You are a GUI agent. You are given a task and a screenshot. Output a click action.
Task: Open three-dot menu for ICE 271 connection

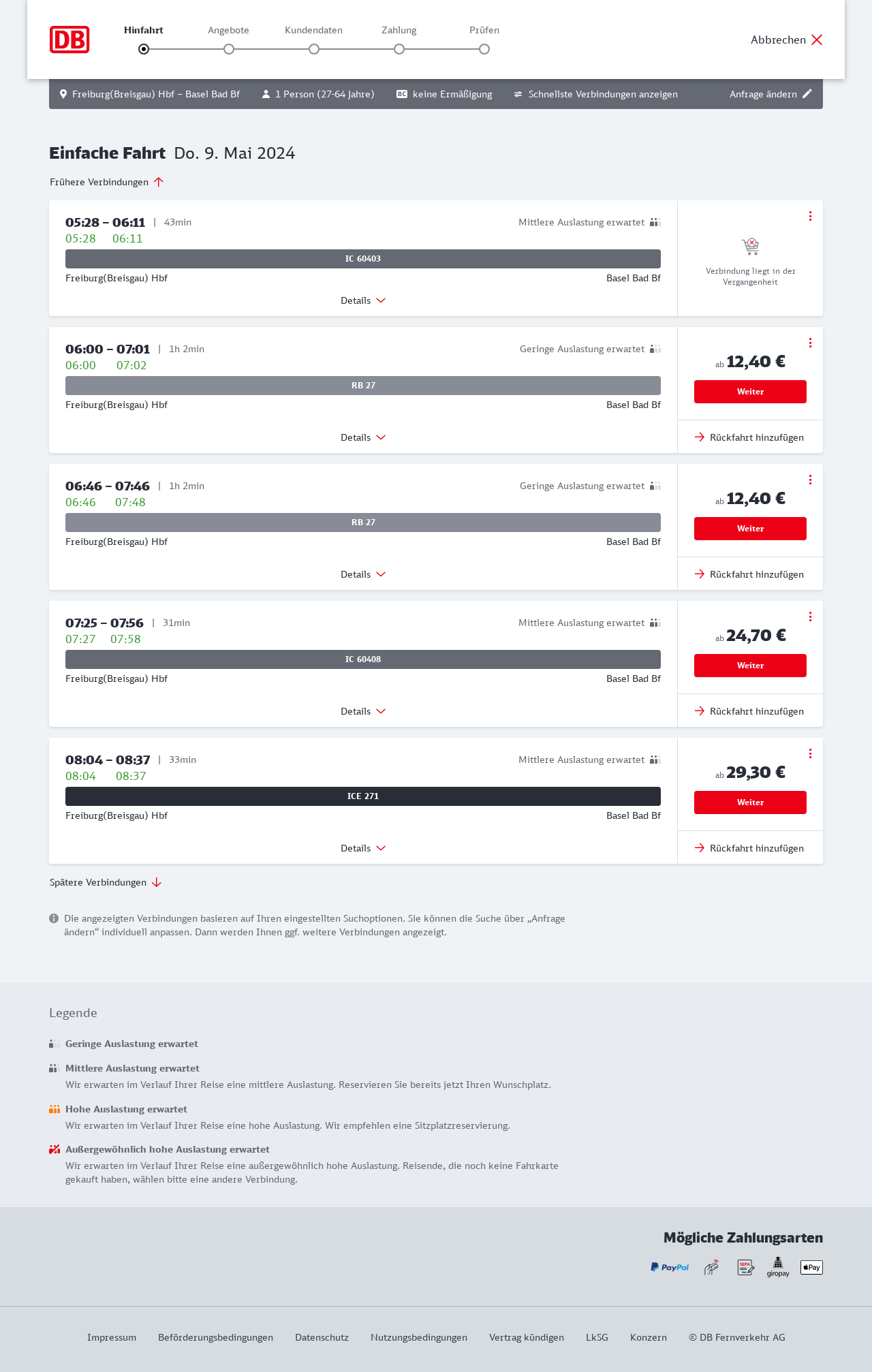coord(810,753)
